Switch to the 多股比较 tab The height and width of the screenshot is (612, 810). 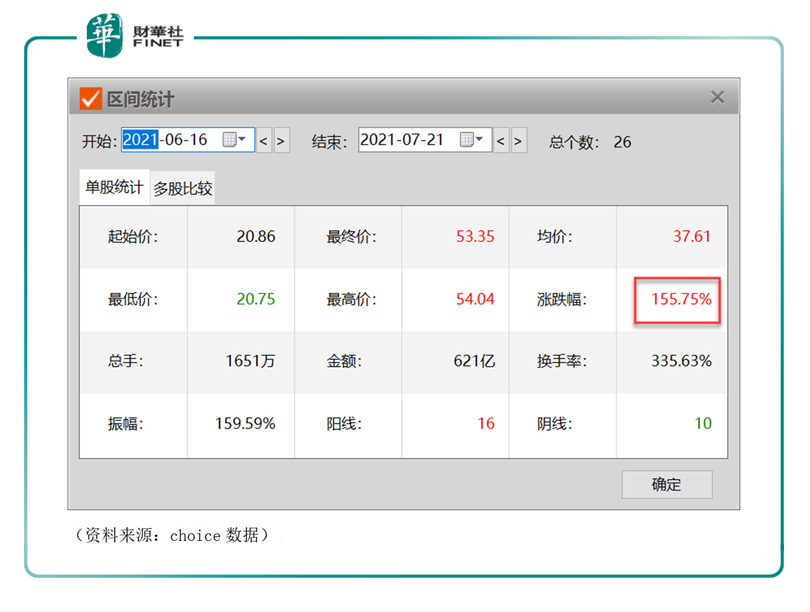click(183, 188)
